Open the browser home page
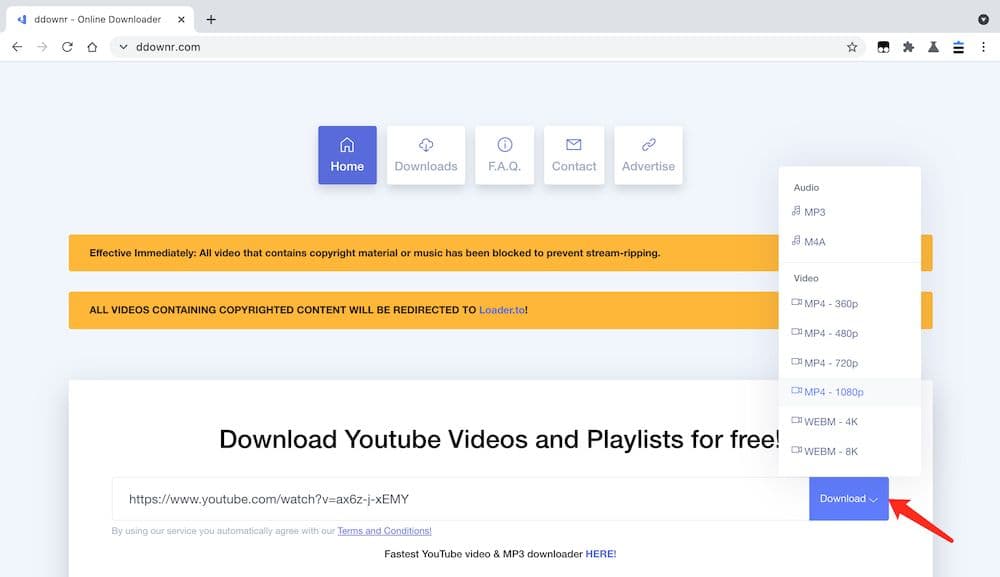 point(92,47)
